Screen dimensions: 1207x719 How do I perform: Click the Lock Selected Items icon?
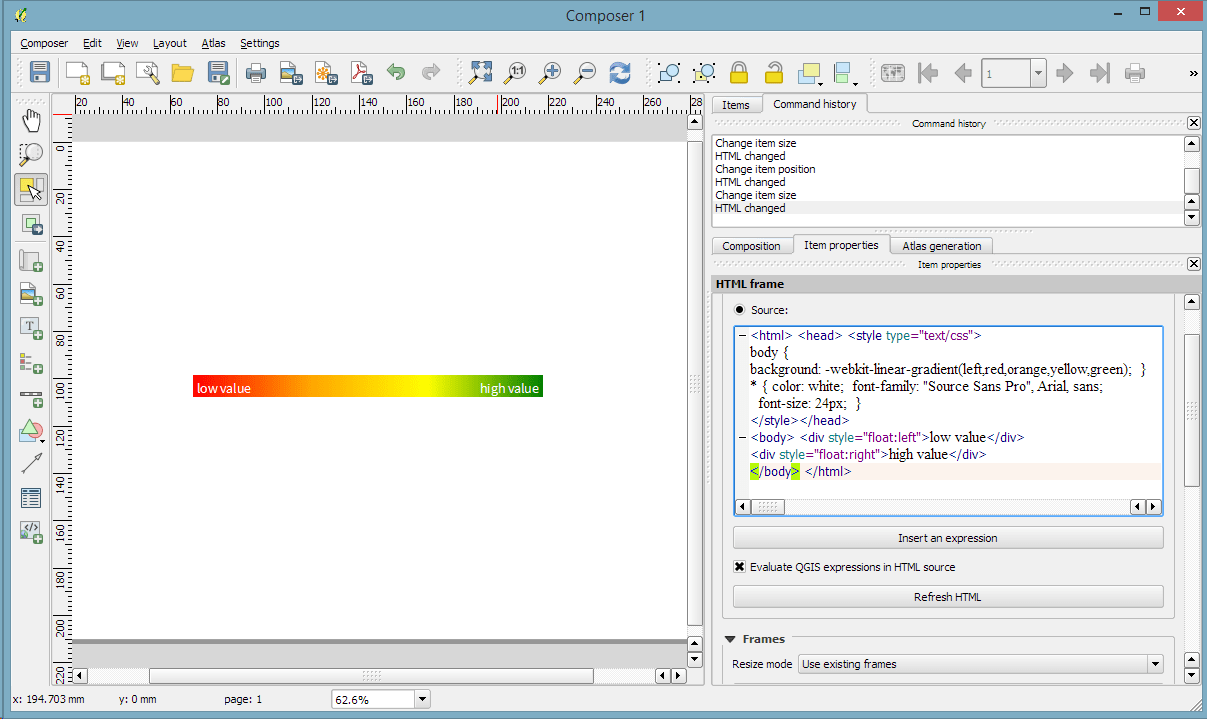point(738,72)
